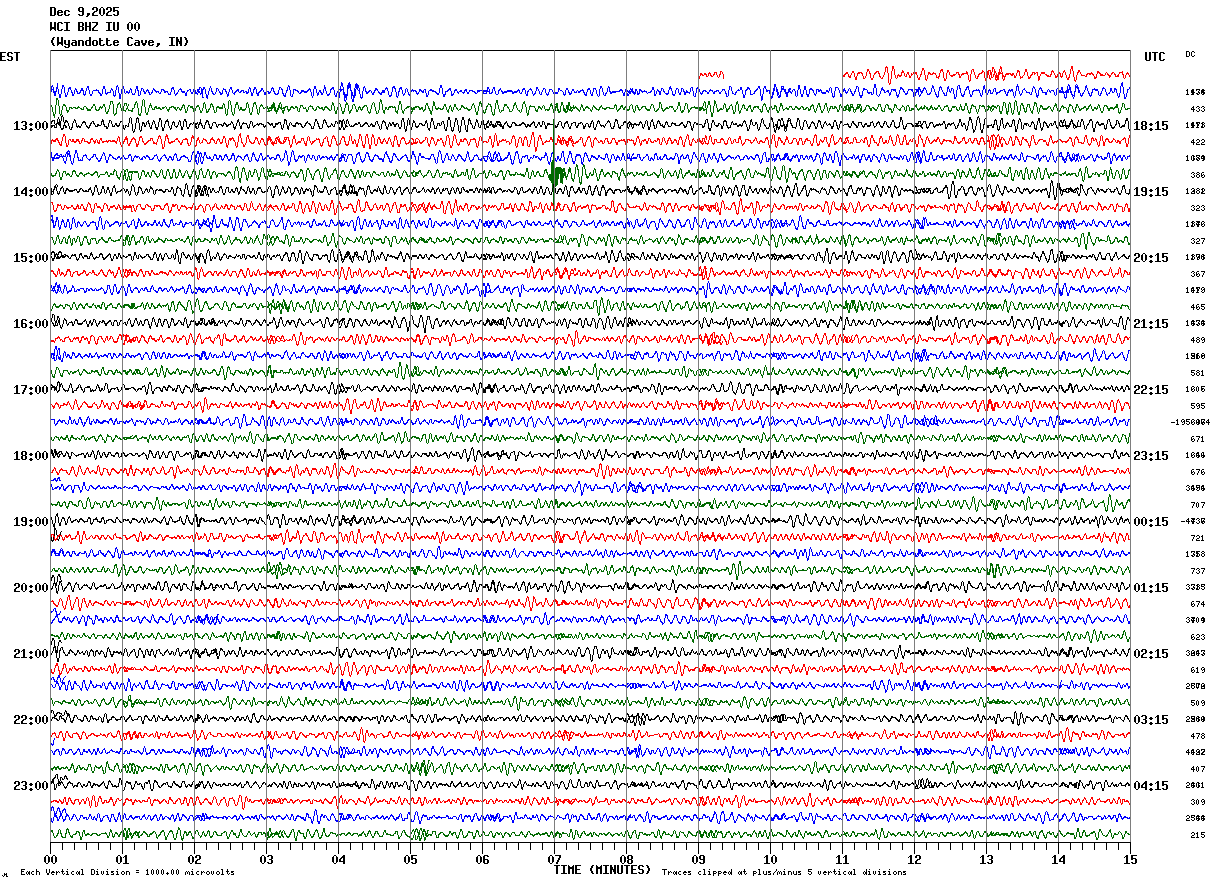Click the 18:15 UTC time label
Image resolution: width=1210 pixels, height=886 pixels.
click(x=1151, y=126)
